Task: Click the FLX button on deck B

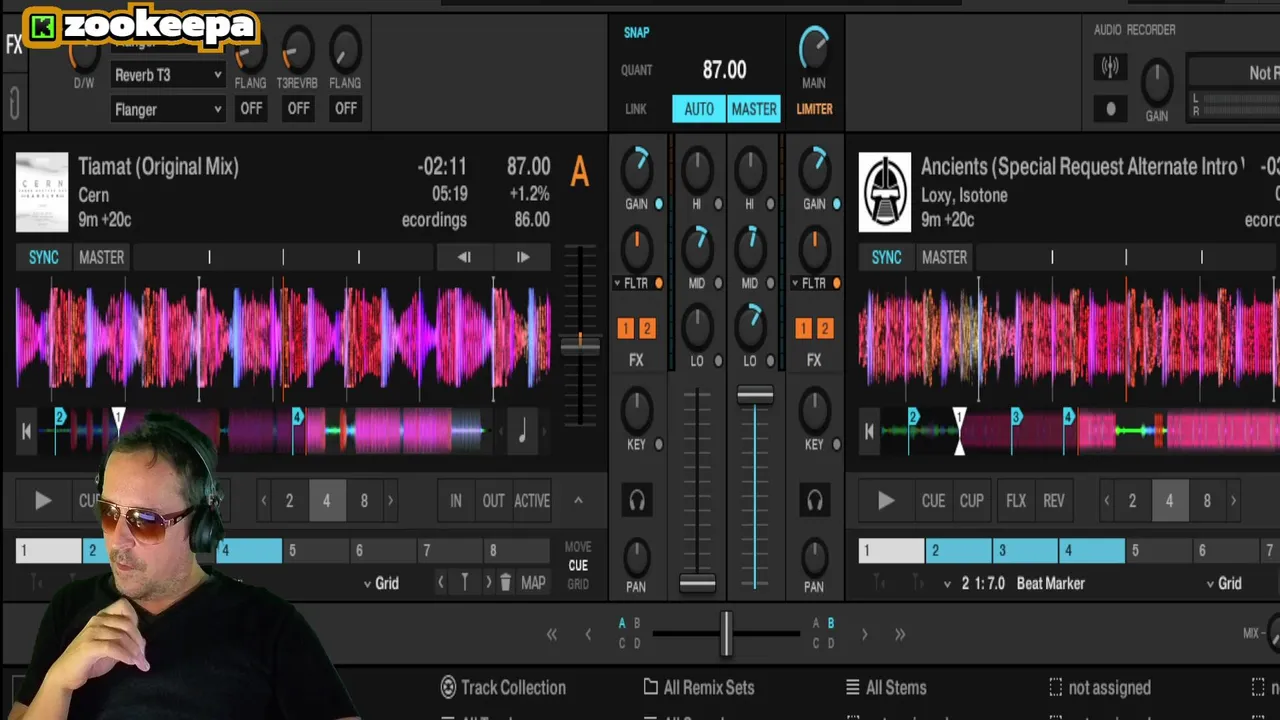Action: 1016,501
